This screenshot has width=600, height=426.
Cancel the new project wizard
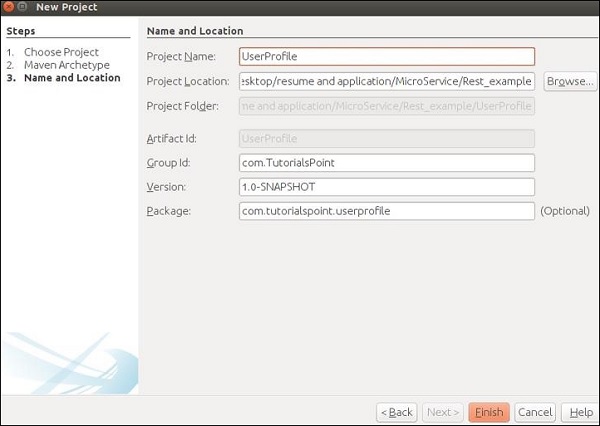point(535,412)
